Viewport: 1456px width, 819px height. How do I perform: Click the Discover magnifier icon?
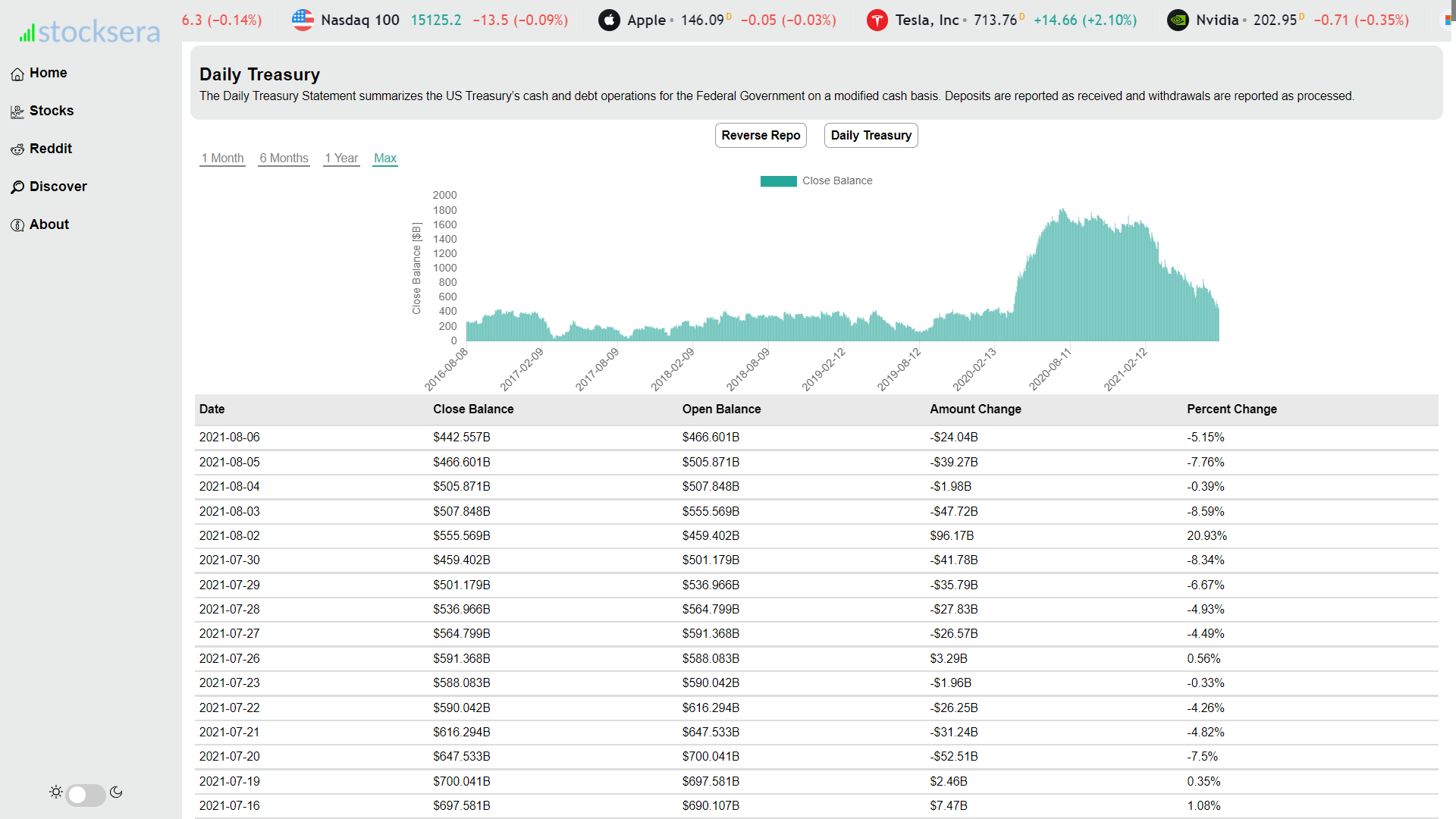(17, 187)
